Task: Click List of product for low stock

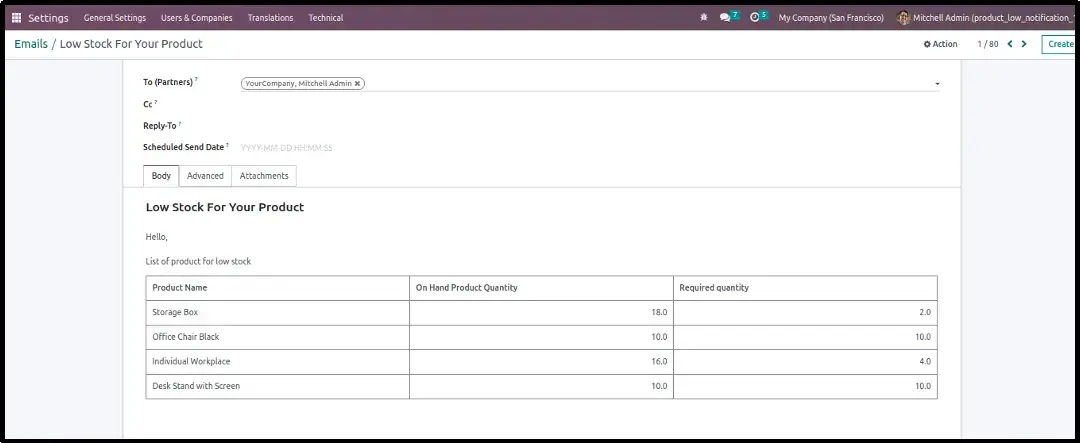Action: click(198, 262)
